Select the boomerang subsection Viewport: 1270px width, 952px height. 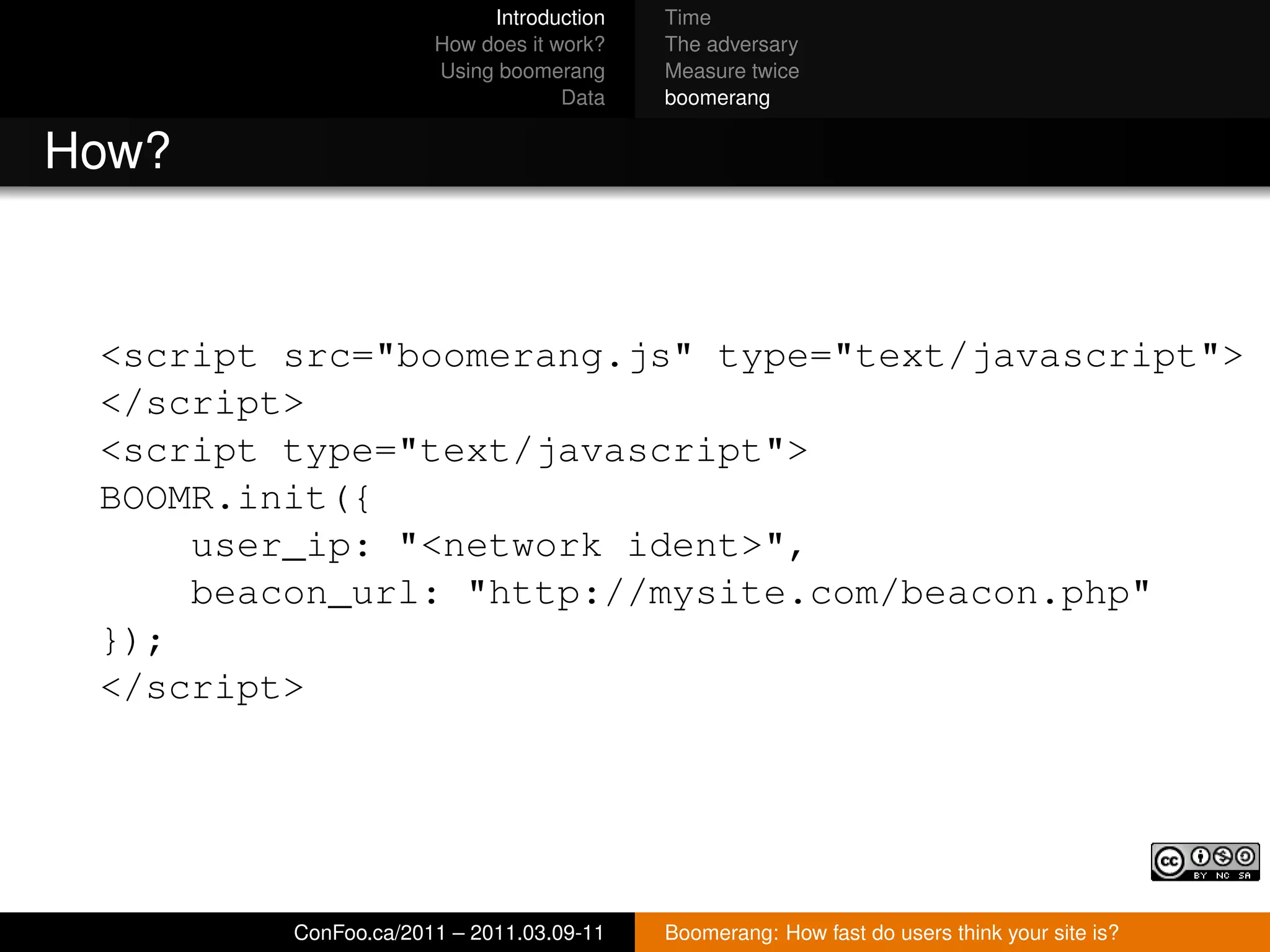pyautogui.click(x=717, y=98)
